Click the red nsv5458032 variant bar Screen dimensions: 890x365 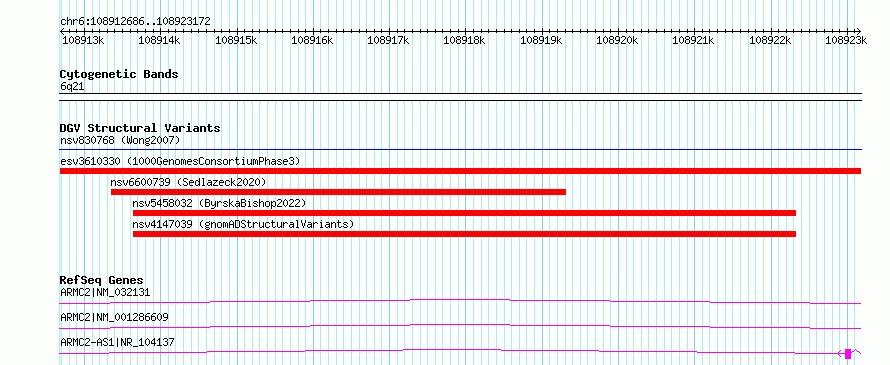pyautogui.click(x=464, y=213)
